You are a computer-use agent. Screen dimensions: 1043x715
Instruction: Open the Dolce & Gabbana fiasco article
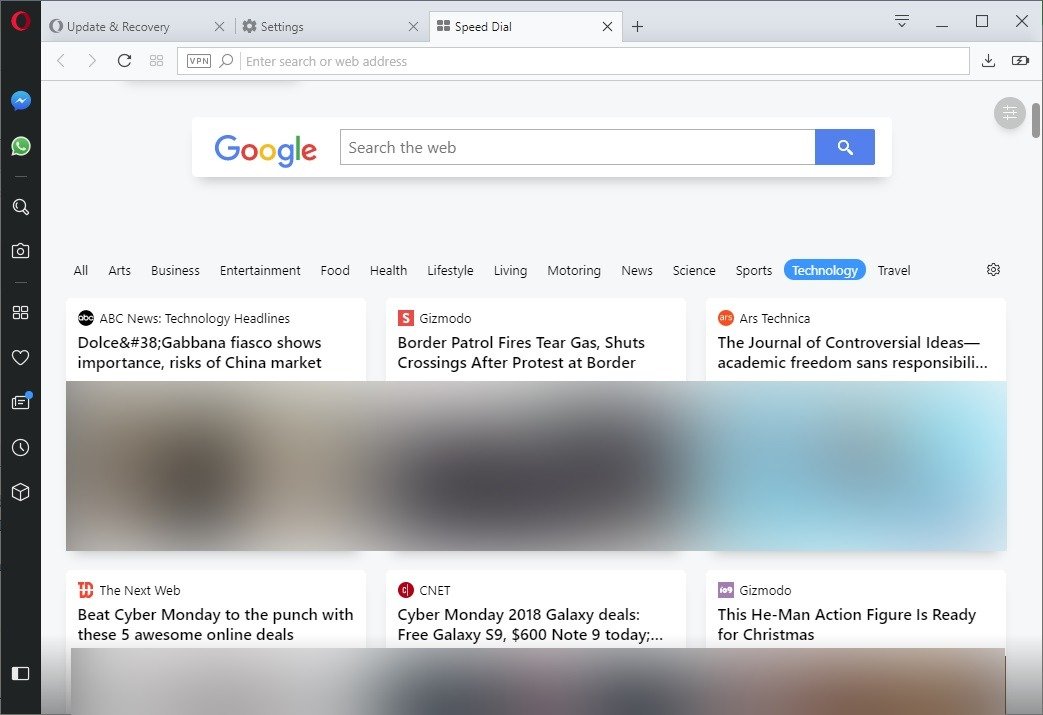tap(200, 353)
